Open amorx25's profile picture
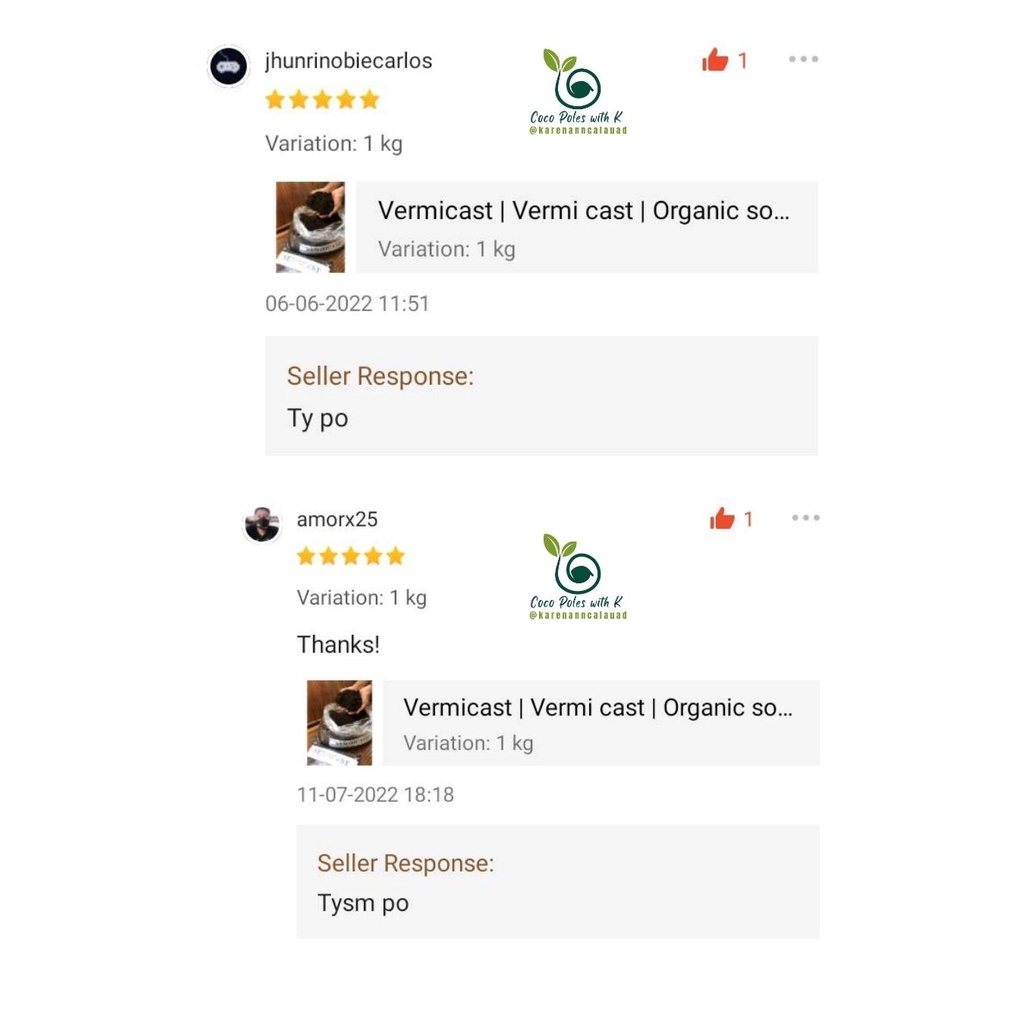 [x=263, y=524]
